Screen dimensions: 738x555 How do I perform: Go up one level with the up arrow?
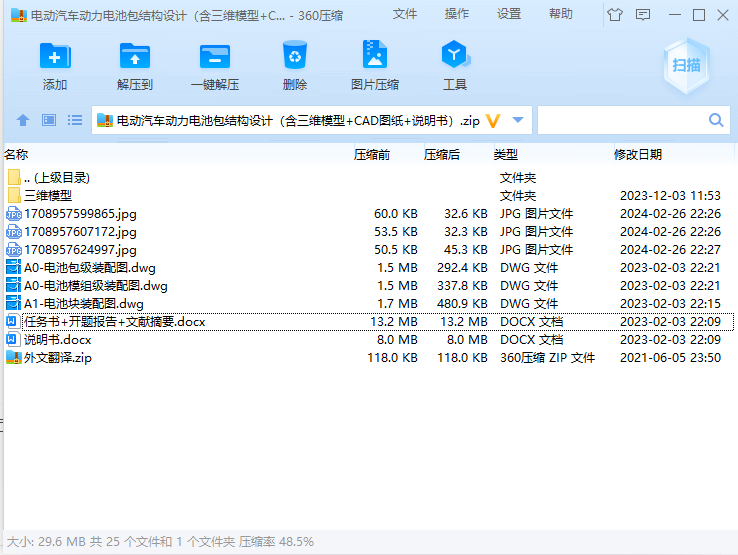[23, 121]
